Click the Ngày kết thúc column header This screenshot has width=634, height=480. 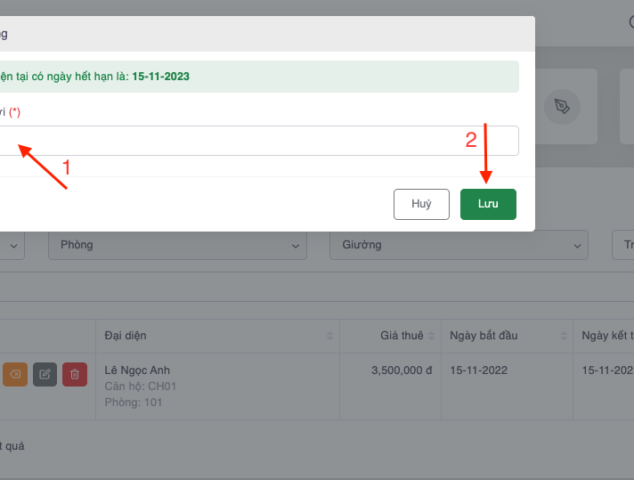(607, 335)
